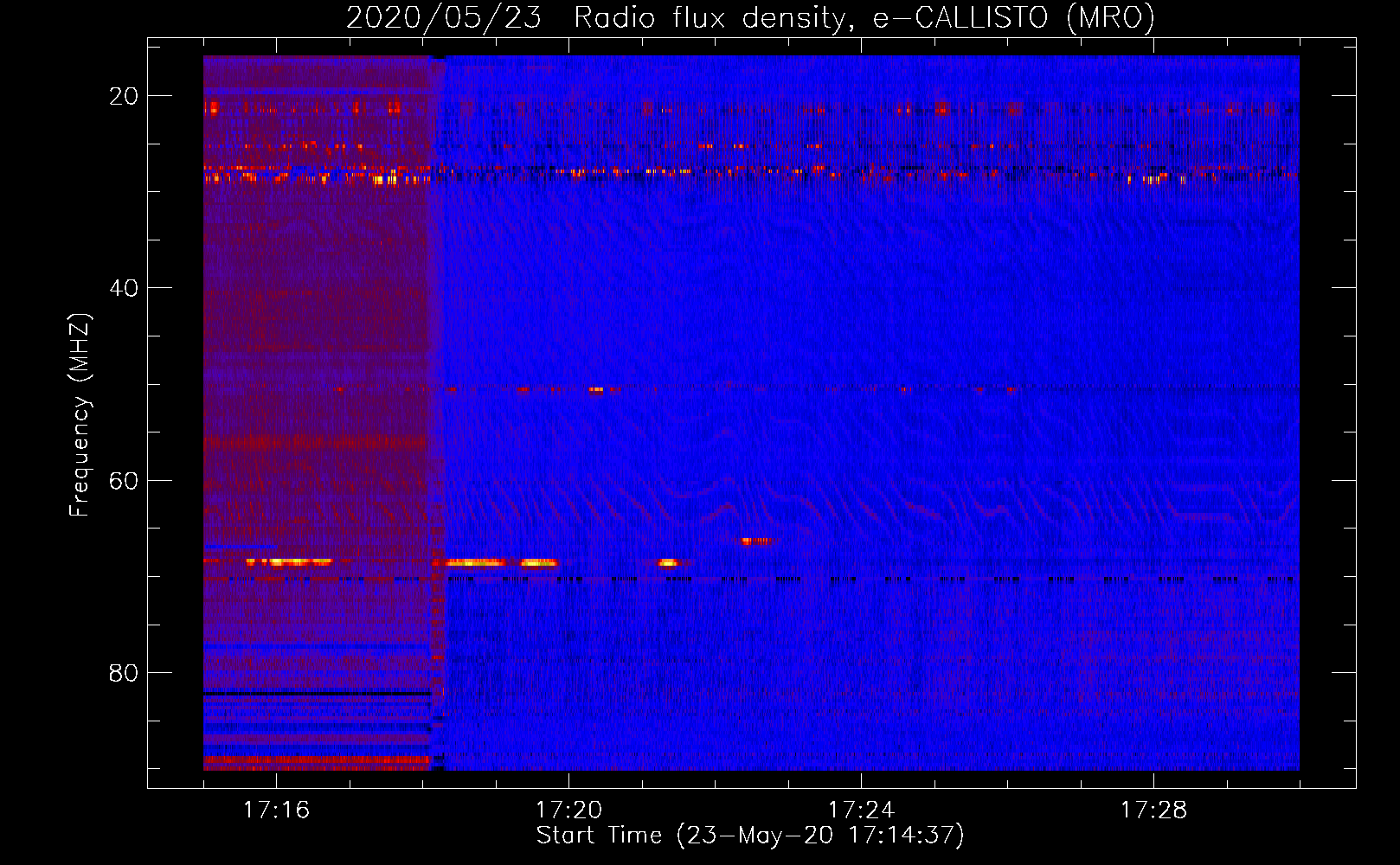Viewport: 1400px width, 865px height.
Task: Click the 20 MHz frequency tick label
Action: (x=124, y=96)
